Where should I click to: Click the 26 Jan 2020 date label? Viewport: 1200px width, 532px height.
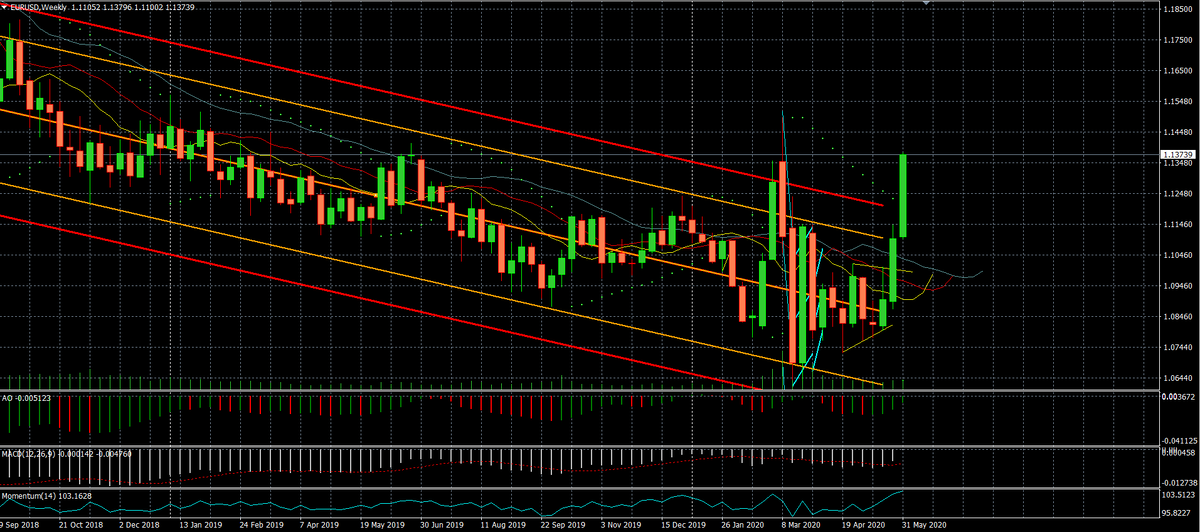coord(743,524)
